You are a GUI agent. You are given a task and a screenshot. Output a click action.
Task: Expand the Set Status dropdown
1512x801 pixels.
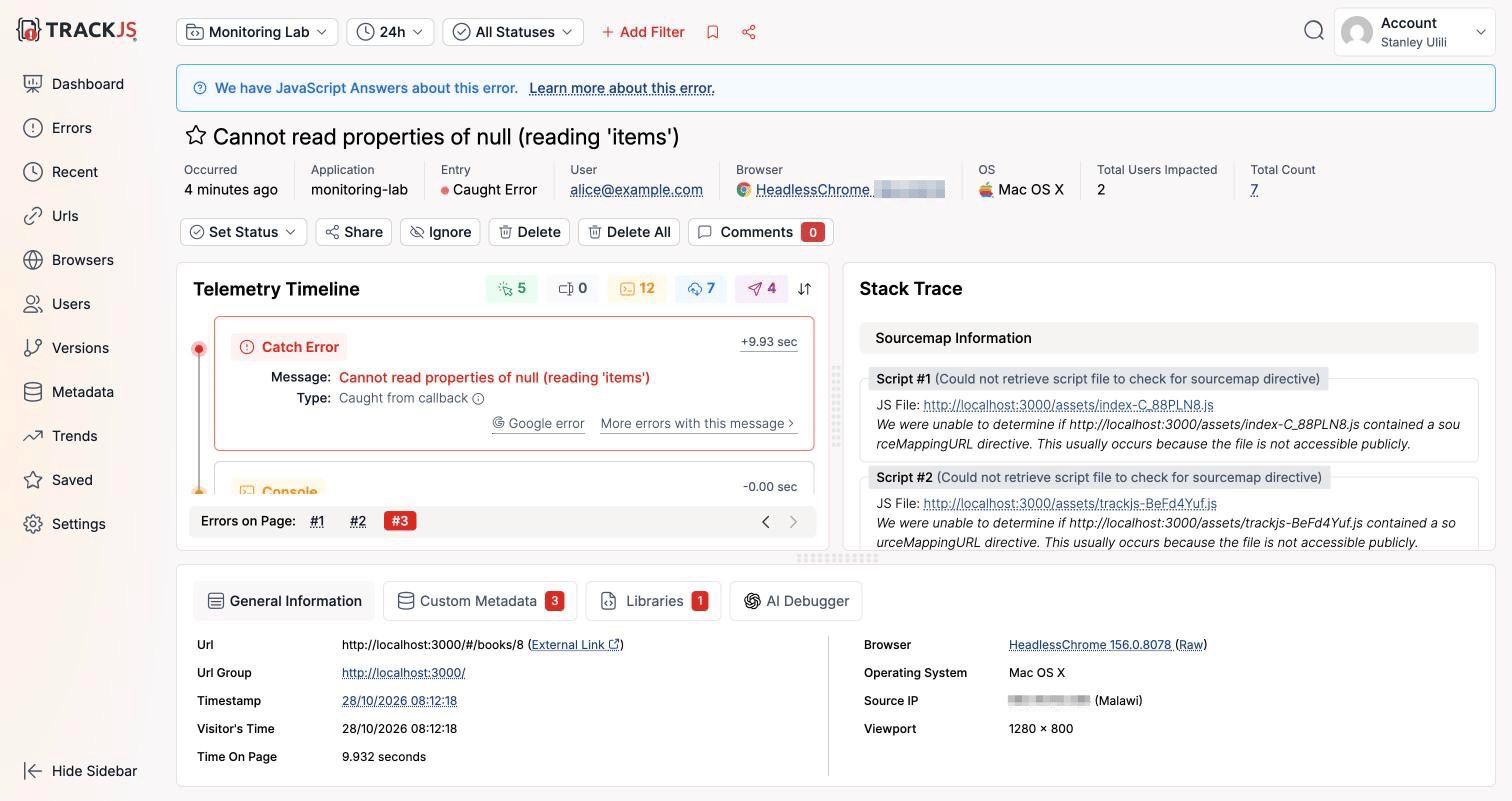point(243,232)
